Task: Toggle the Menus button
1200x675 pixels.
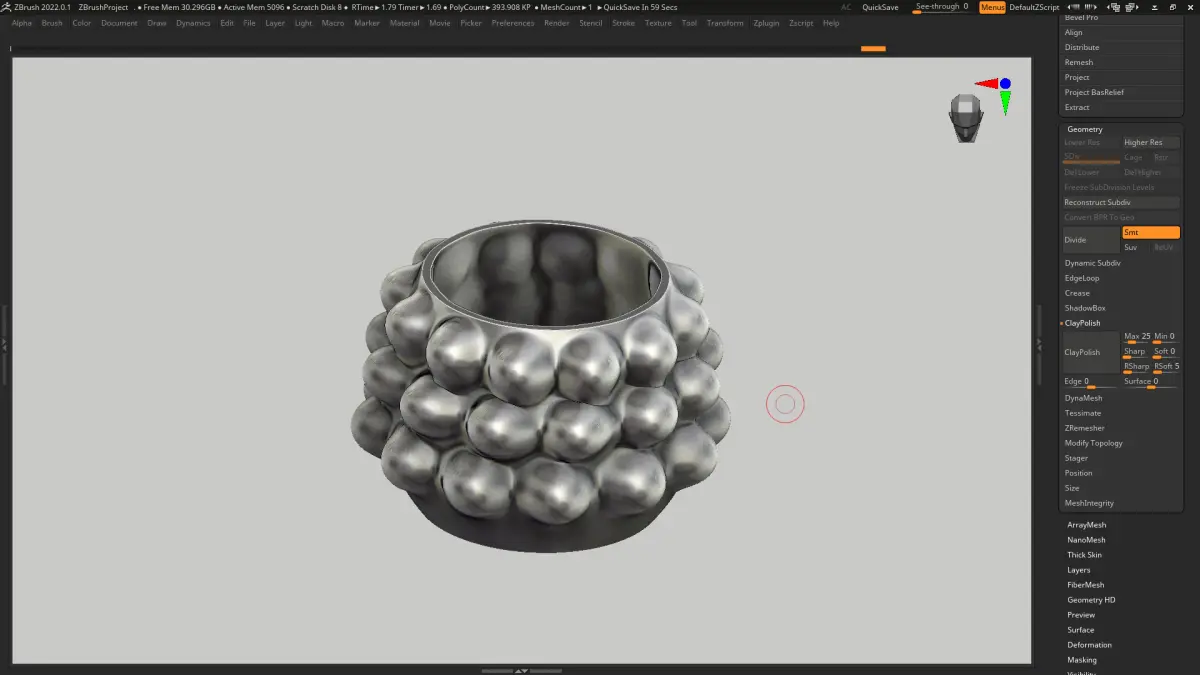Action: [x=993, y=7]
